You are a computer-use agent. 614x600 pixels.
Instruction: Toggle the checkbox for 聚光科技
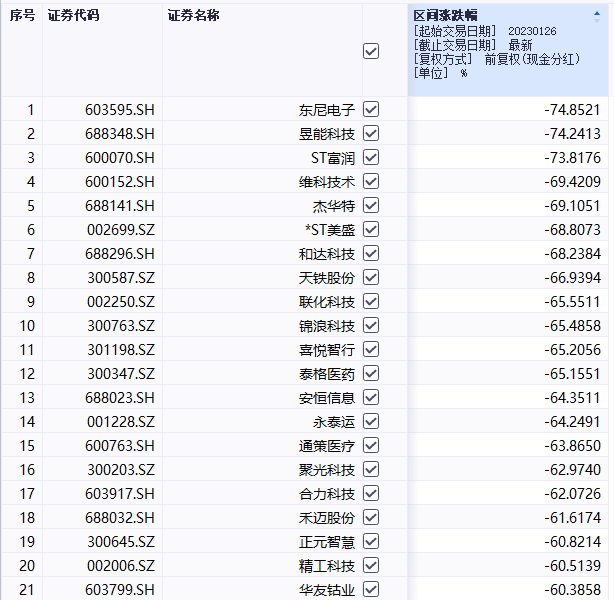point(371,469)
